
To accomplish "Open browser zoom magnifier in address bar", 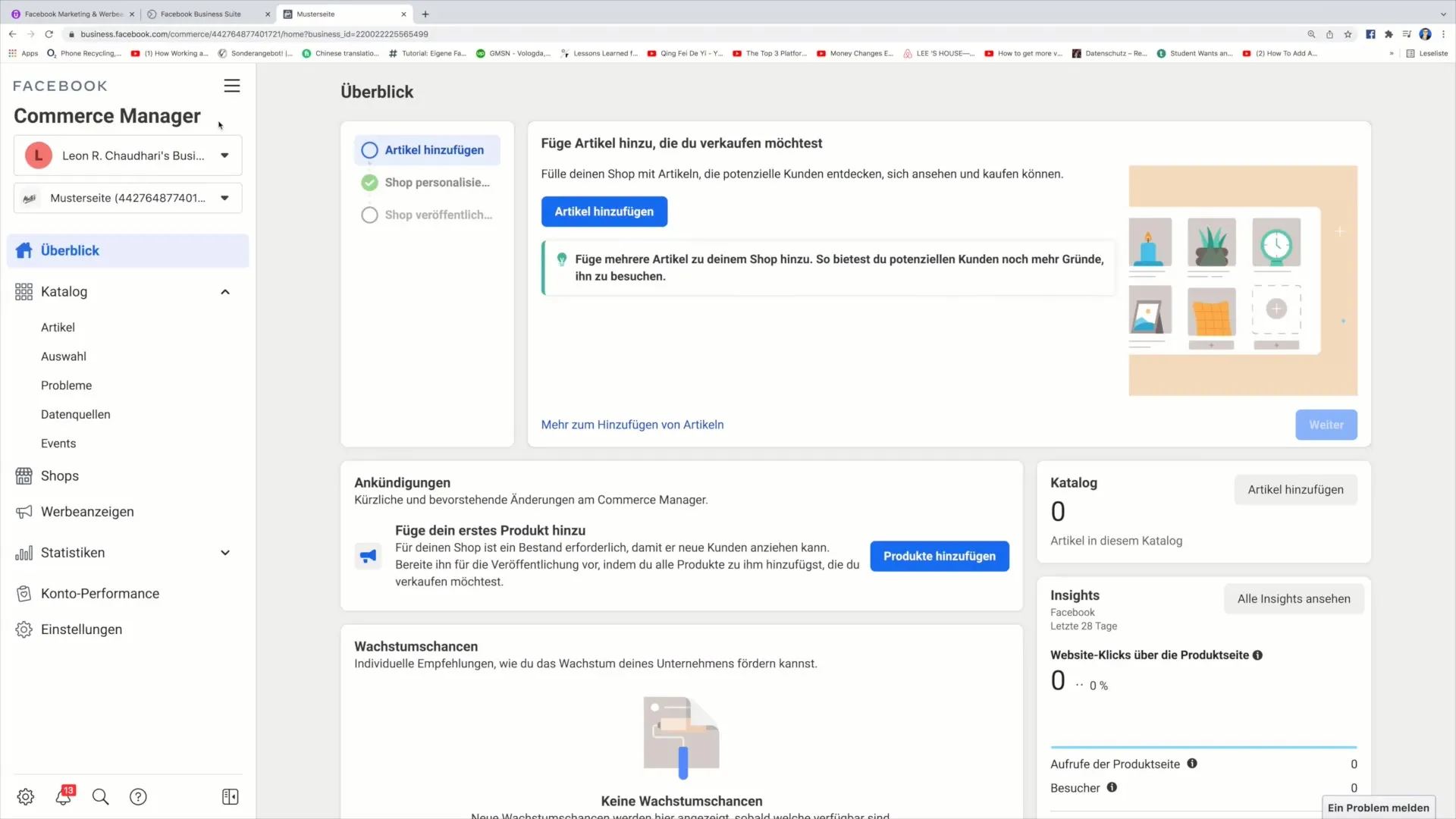I will click(x=1311, y=34).
